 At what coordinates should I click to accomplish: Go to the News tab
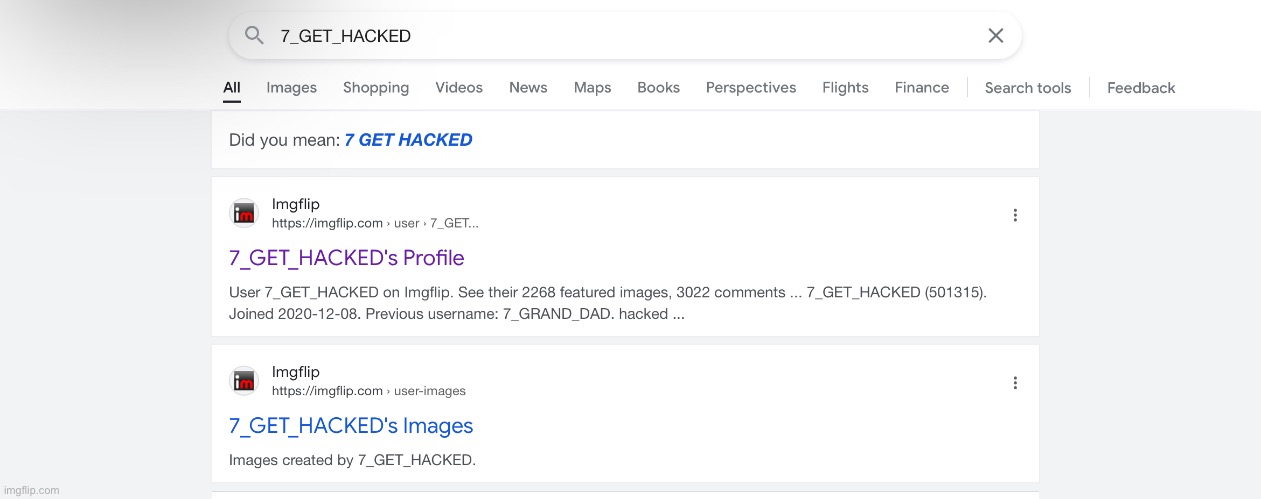point(528,88)
